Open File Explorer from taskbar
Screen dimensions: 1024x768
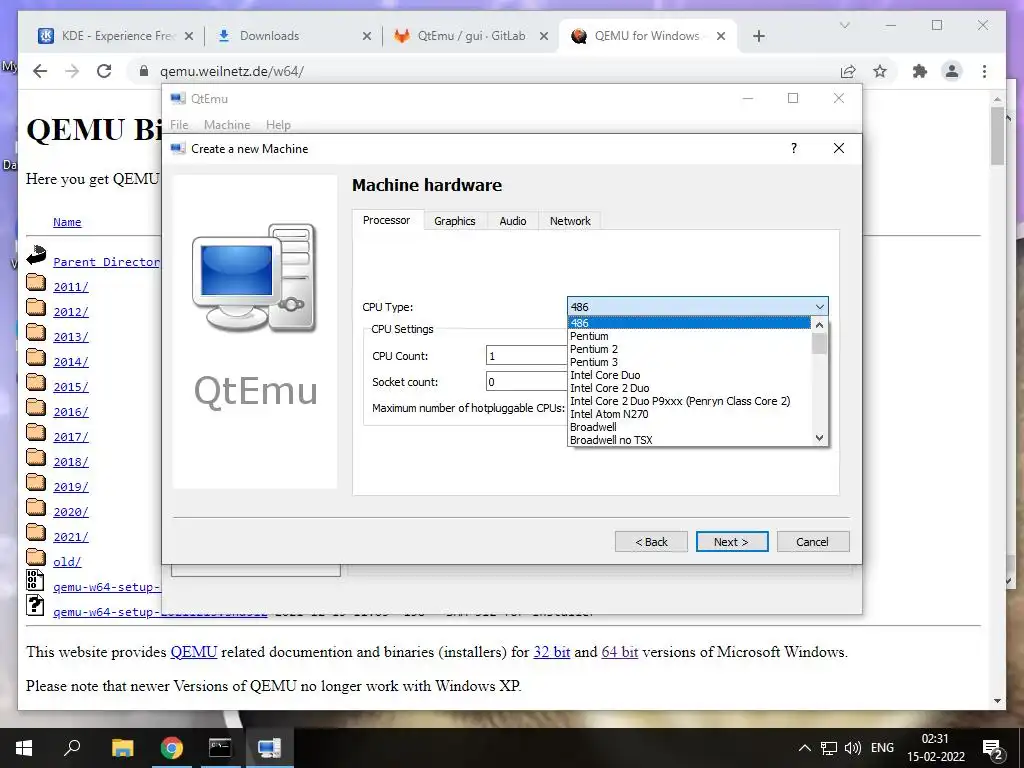pos(122,748)
